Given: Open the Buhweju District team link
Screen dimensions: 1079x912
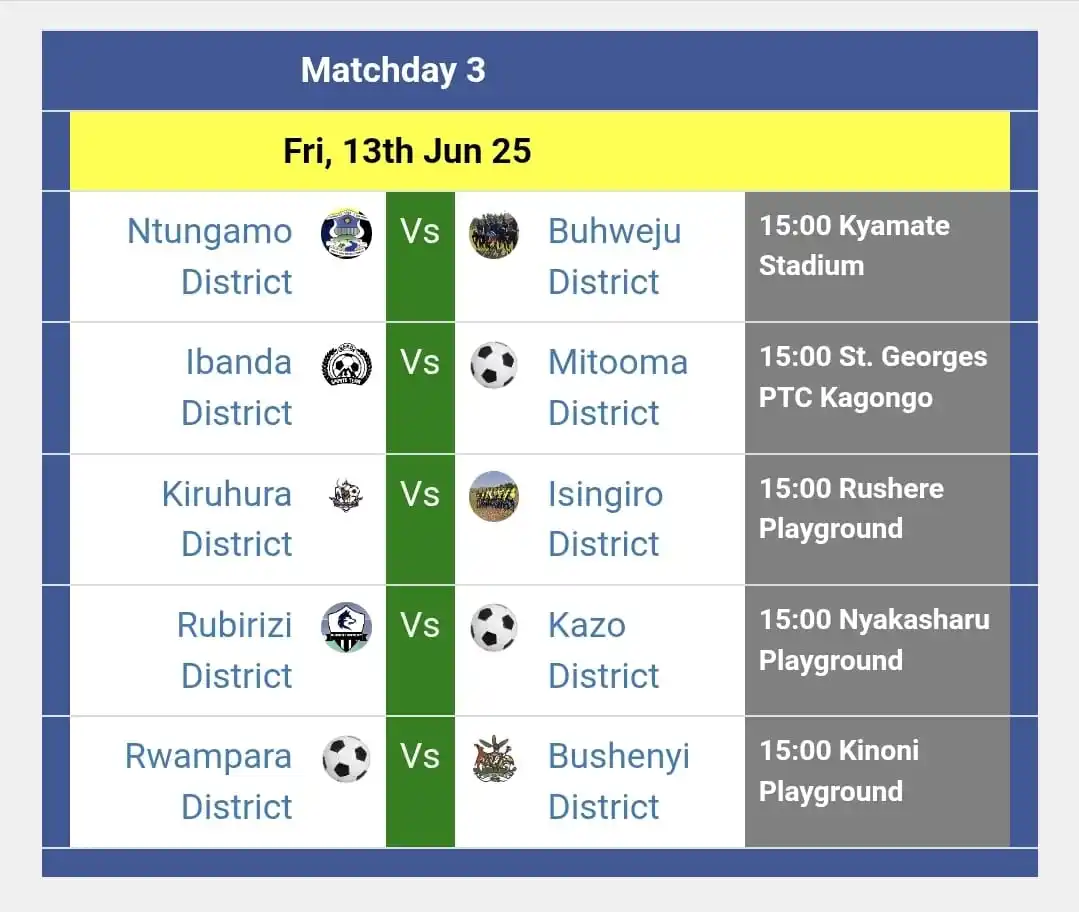Looking at the screenshot, I should 615,256.
